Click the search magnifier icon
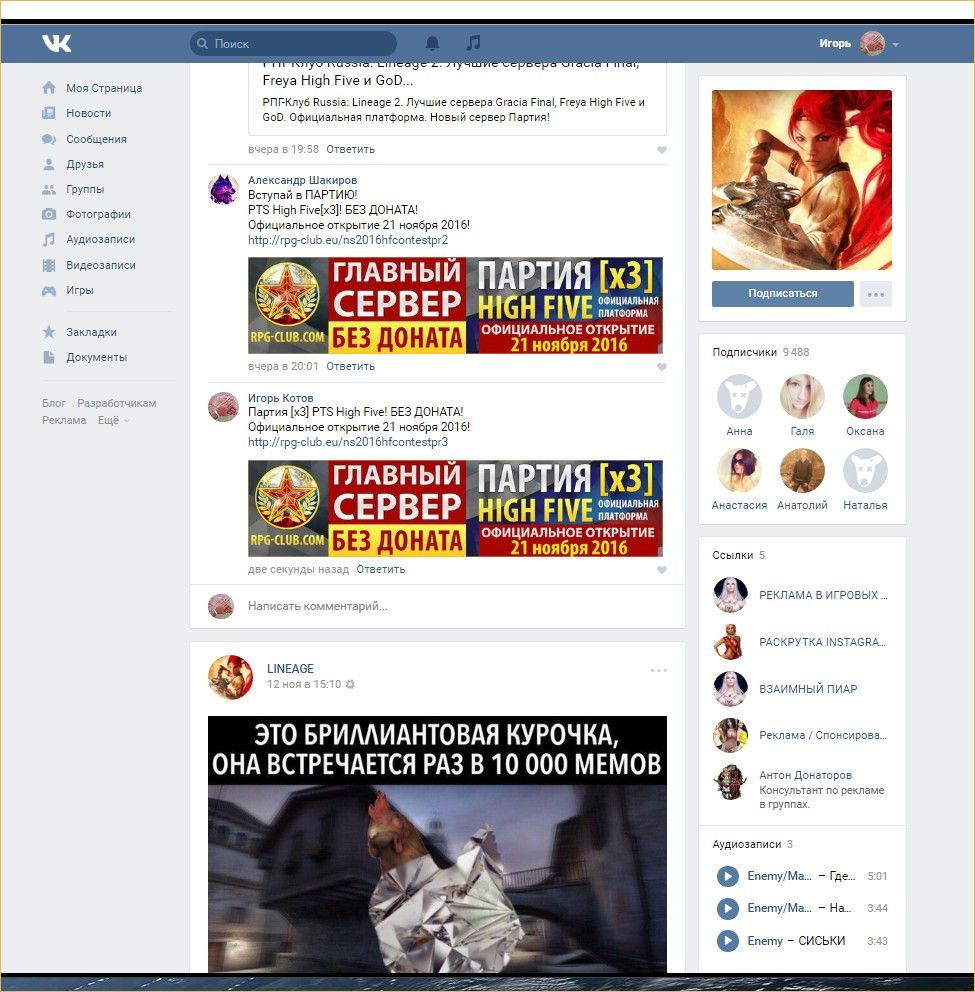 tap(202, 44)
